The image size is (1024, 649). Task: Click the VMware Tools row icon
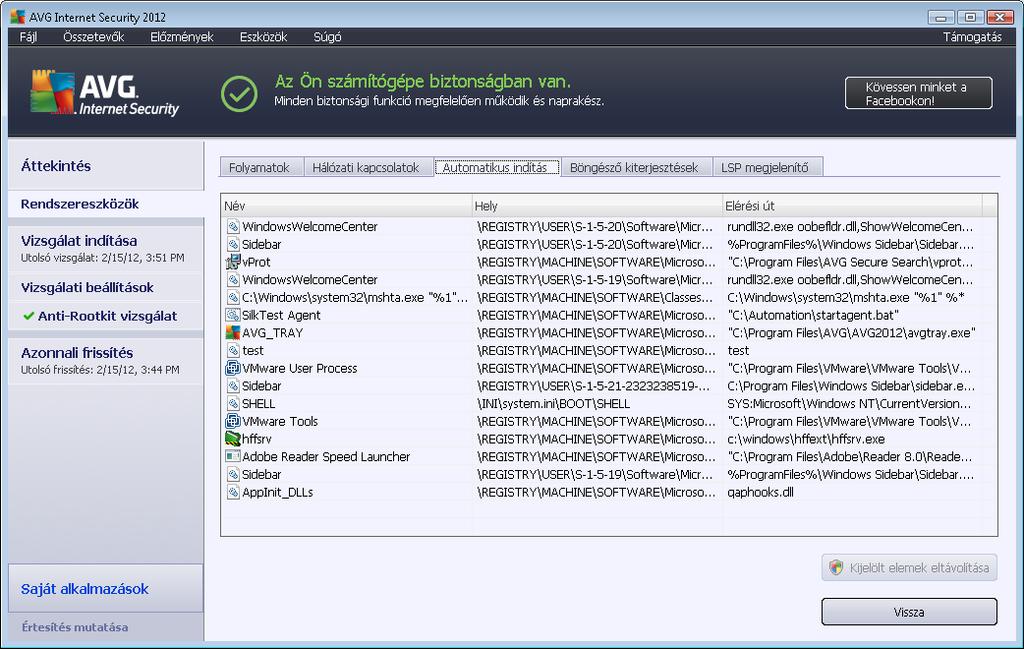click(x=232, y=421)
